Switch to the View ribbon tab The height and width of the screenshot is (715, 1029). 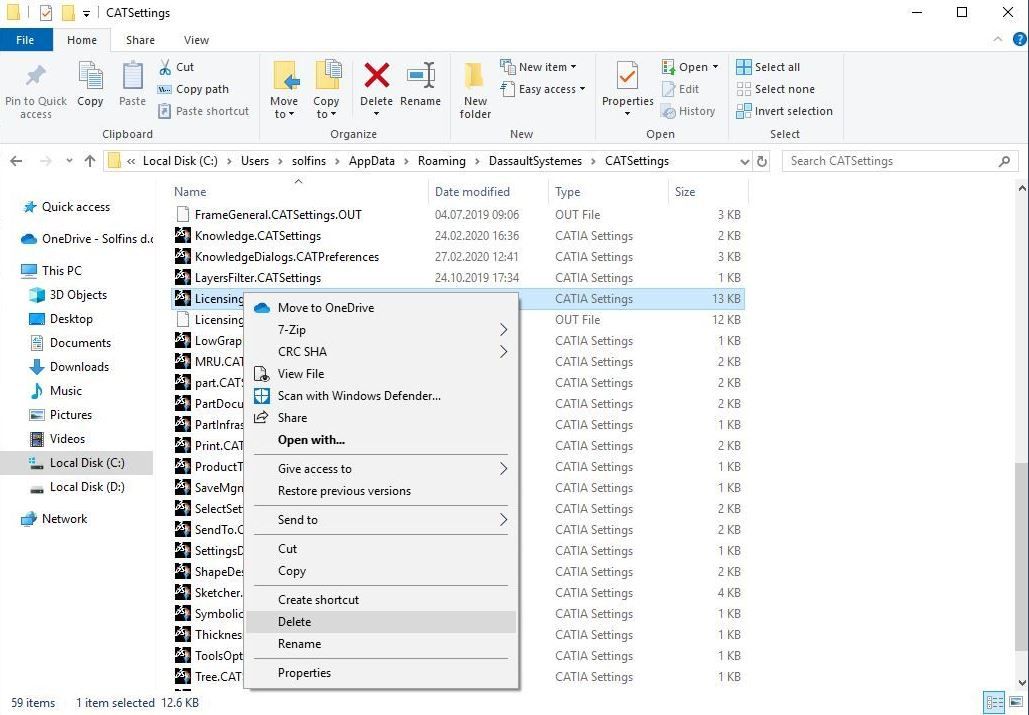196,40
